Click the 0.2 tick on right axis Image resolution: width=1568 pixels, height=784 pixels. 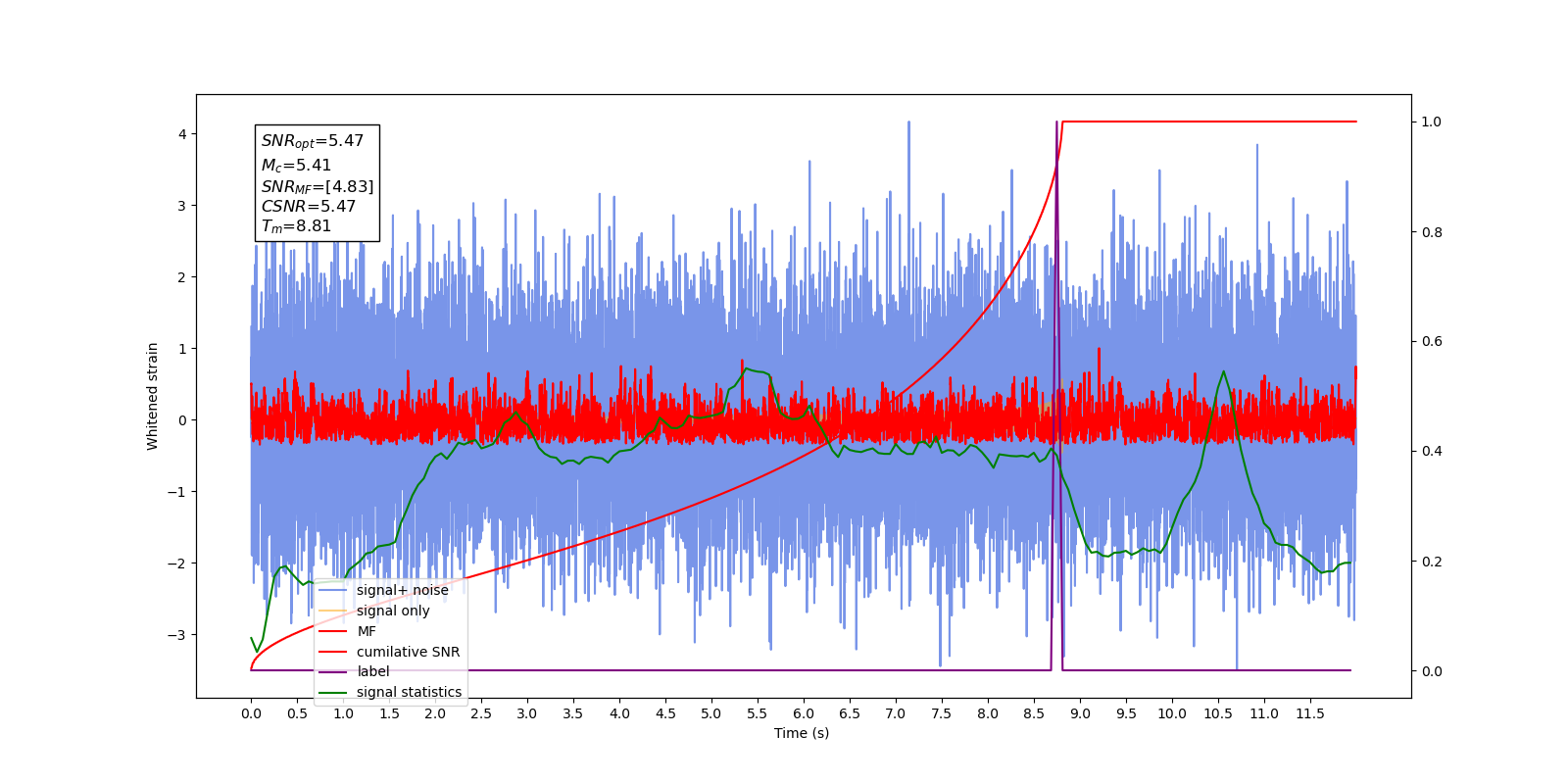1432,562
